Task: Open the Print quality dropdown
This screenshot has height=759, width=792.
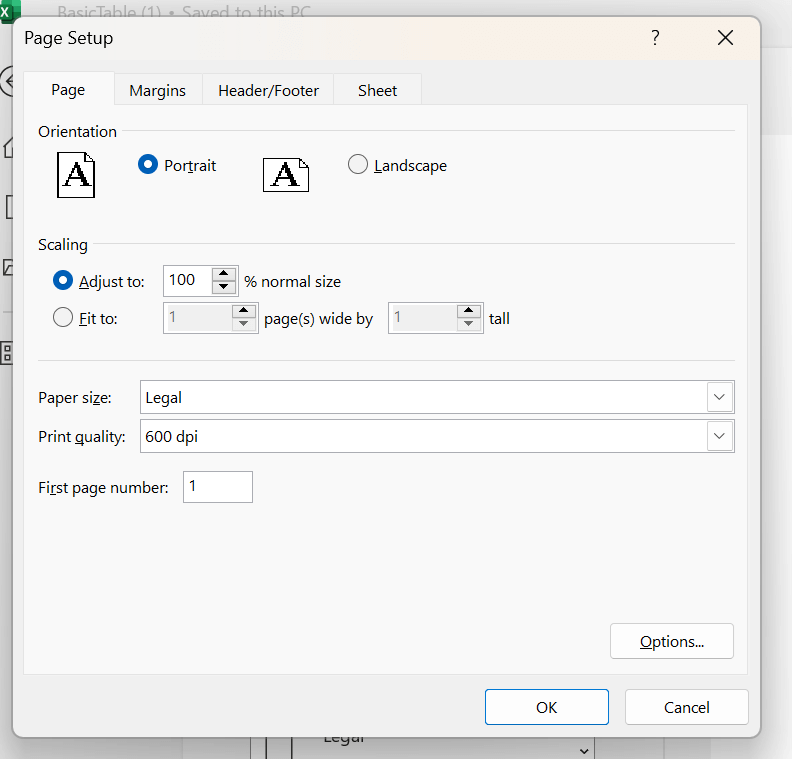Action: (x=719, y=436)
